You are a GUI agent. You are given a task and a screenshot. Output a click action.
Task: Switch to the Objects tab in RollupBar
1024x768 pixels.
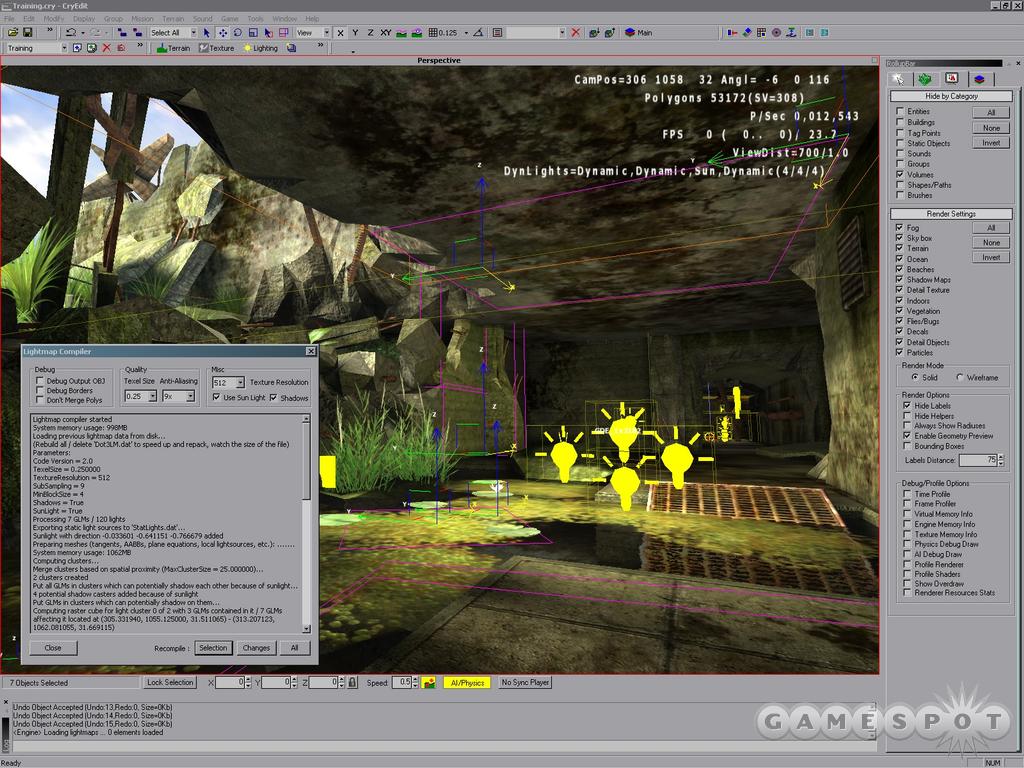[x=899, y=79]
